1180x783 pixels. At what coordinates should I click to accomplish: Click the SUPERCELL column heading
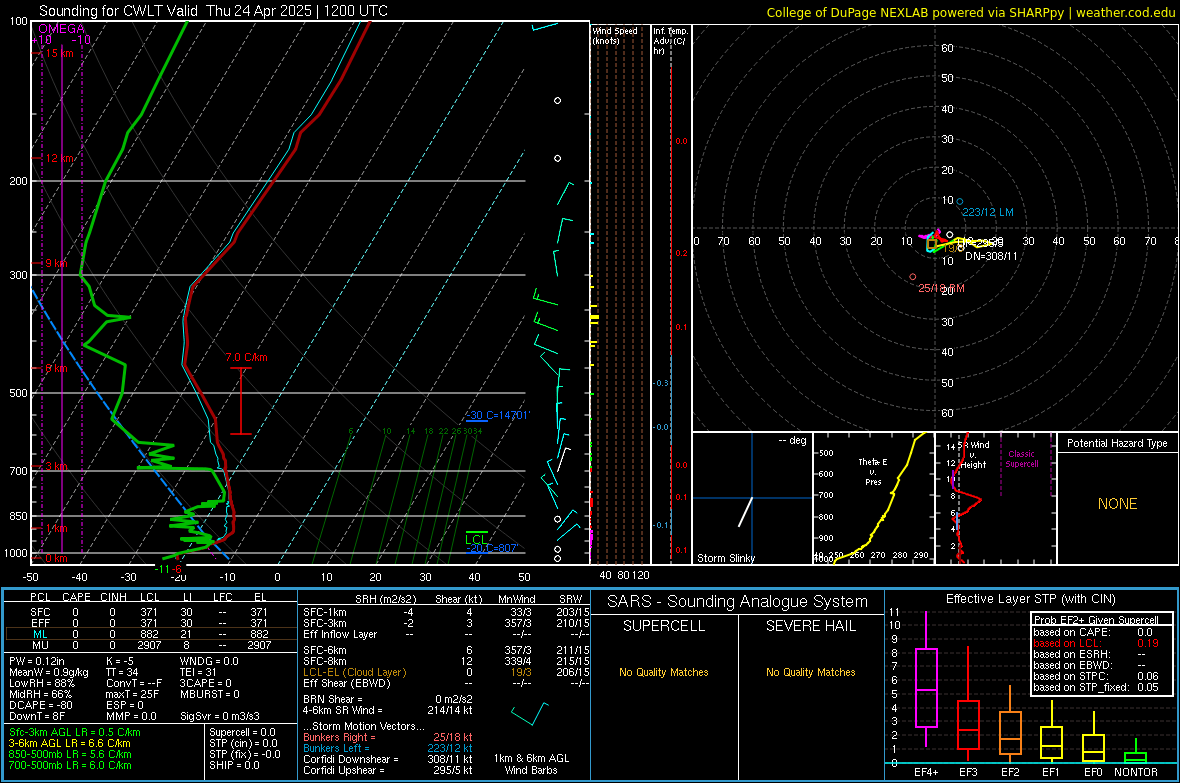(664, 626)
